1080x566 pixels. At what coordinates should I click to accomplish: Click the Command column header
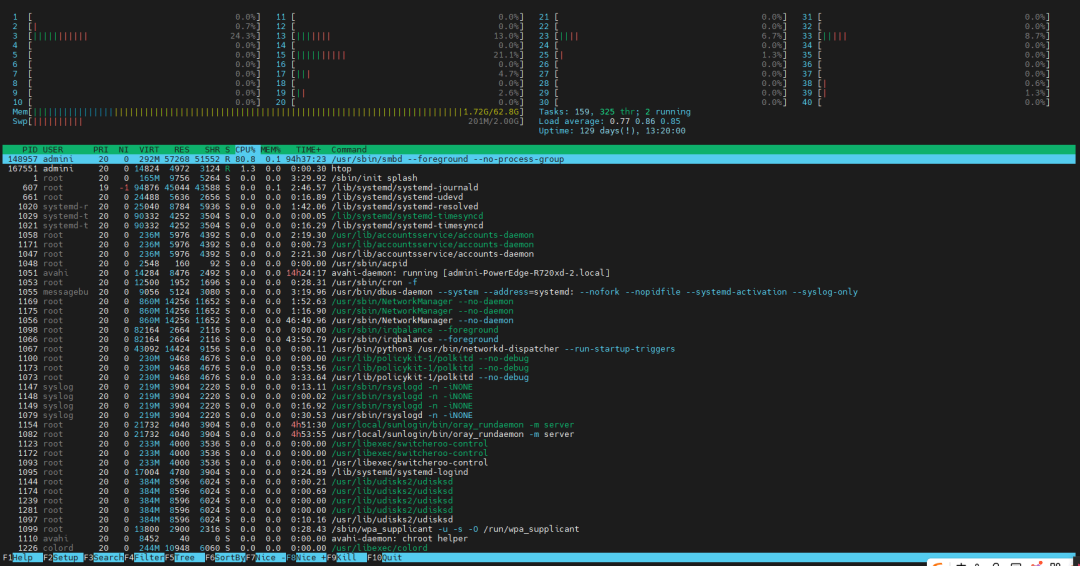(x=349, y=149)
